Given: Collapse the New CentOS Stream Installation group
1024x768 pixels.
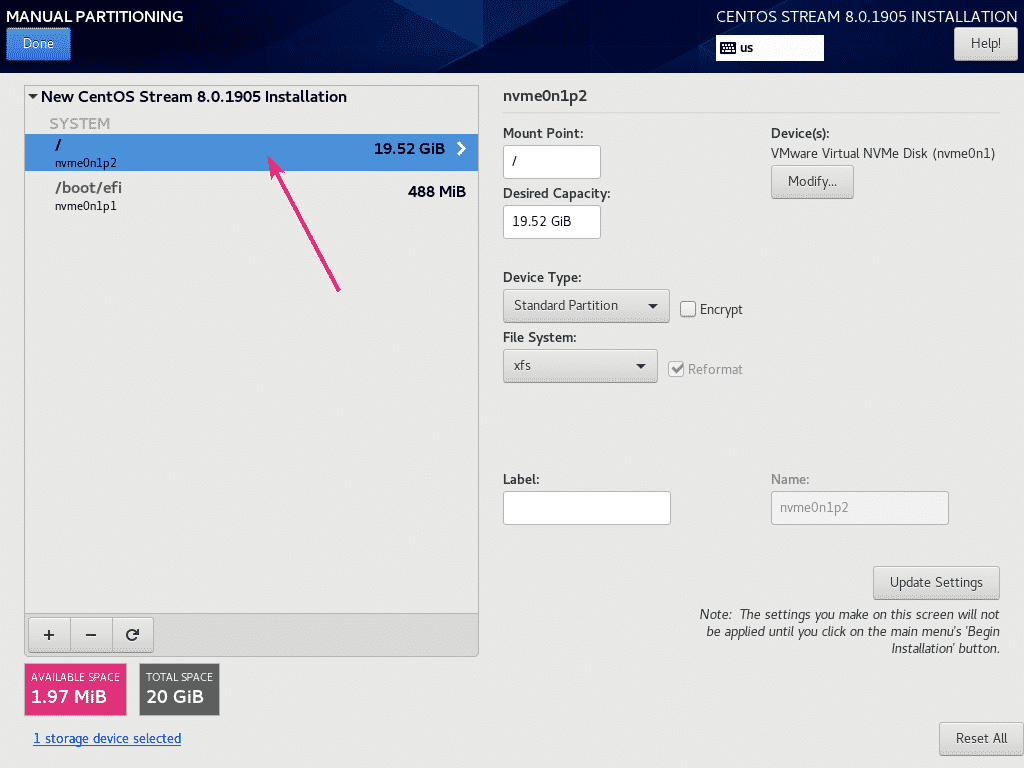Looking at the screenshot, I should [x=33, y=97].
